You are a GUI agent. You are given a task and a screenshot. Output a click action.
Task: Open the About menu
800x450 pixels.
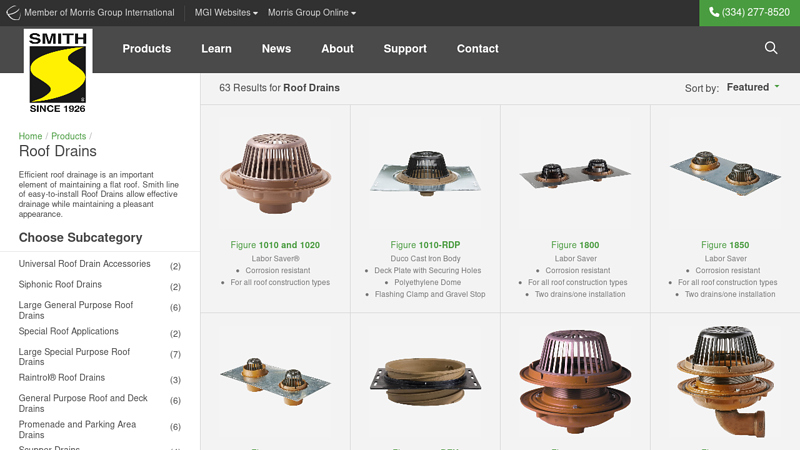337,48
